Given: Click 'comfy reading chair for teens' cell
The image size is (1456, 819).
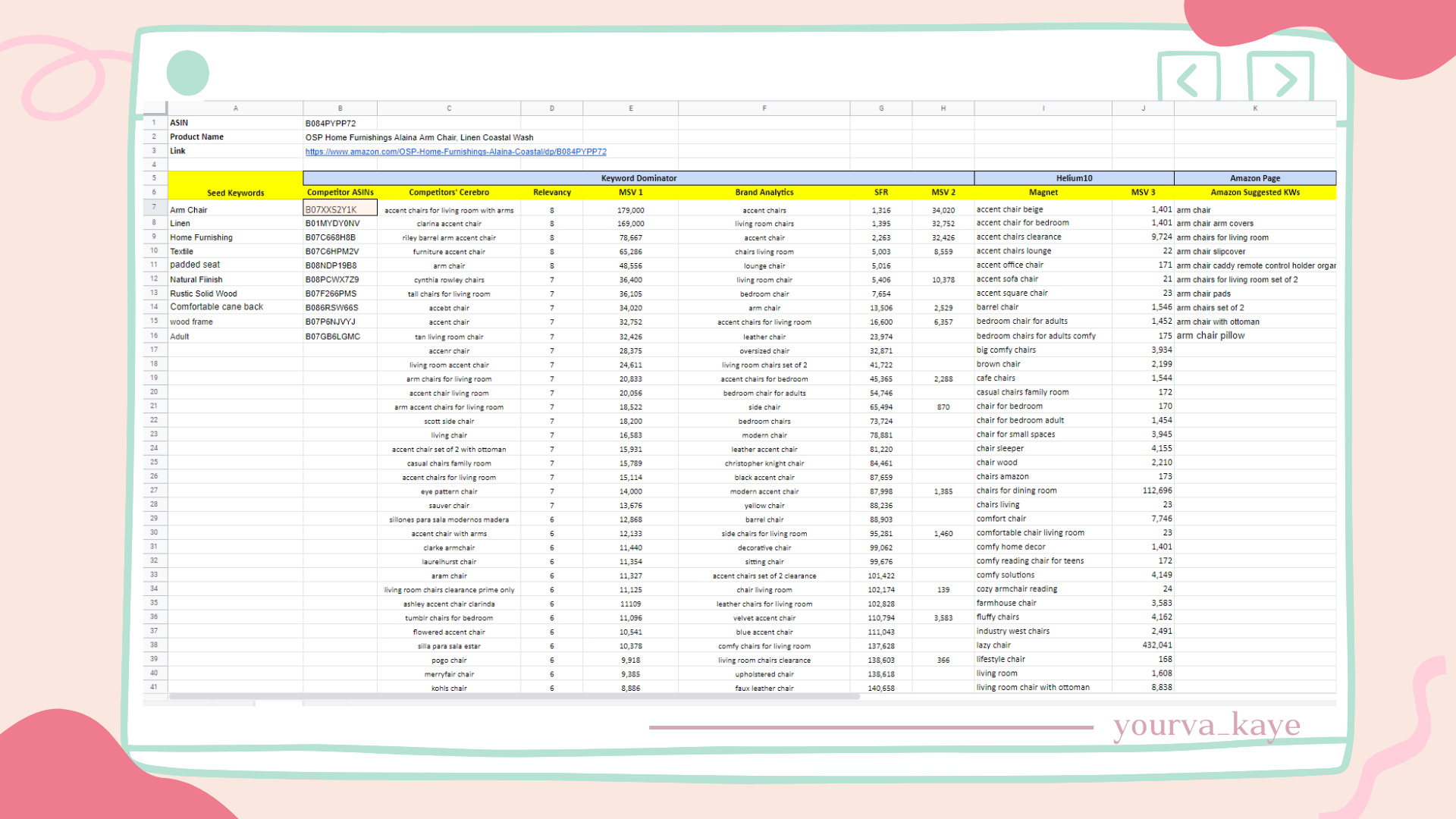Looking at the screenshot, I should [x=1043, y=561].
